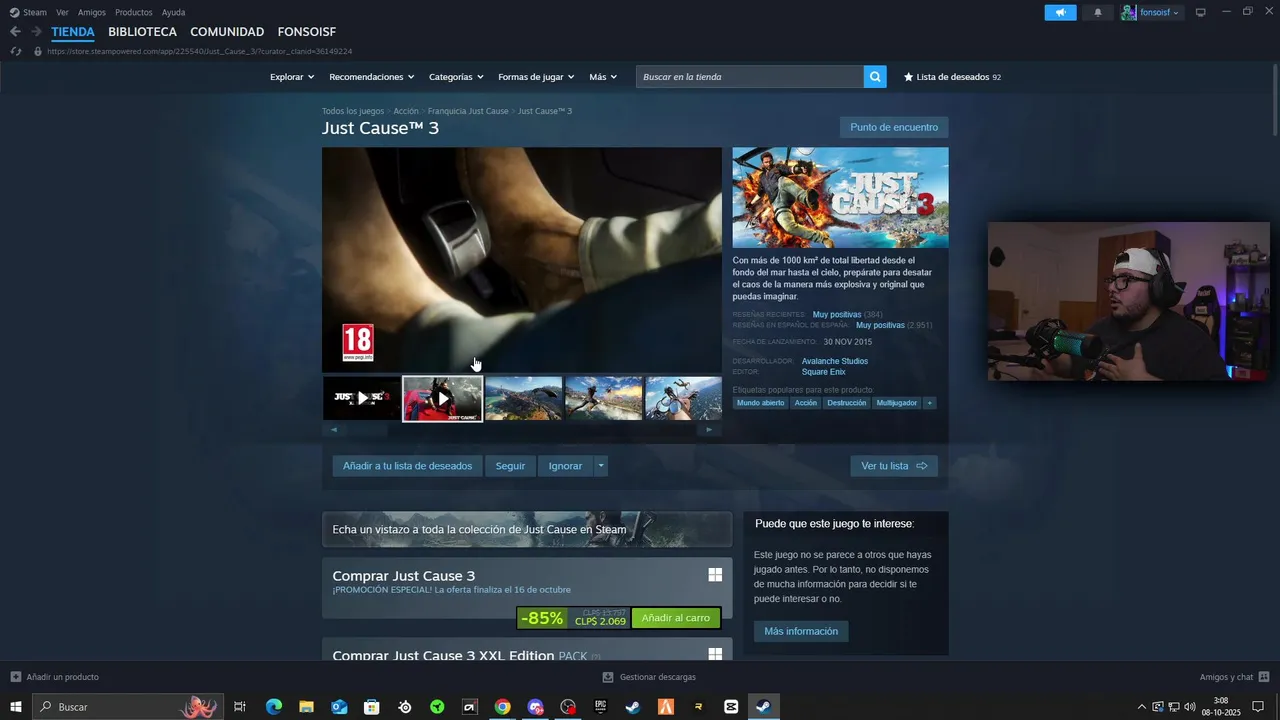The height and width of the screenshot is (720, 1280).
Task: Expand the Categorías dropdown
Action: tap(456, 77)
